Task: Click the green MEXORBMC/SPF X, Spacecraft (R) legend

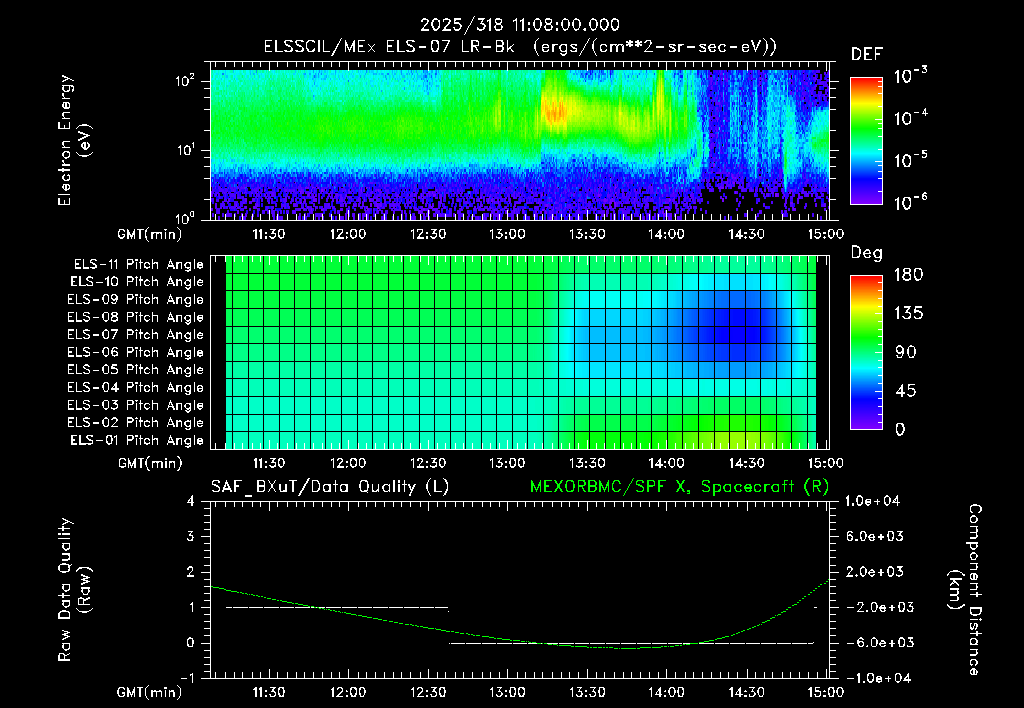Action: [x=679, y=487]
